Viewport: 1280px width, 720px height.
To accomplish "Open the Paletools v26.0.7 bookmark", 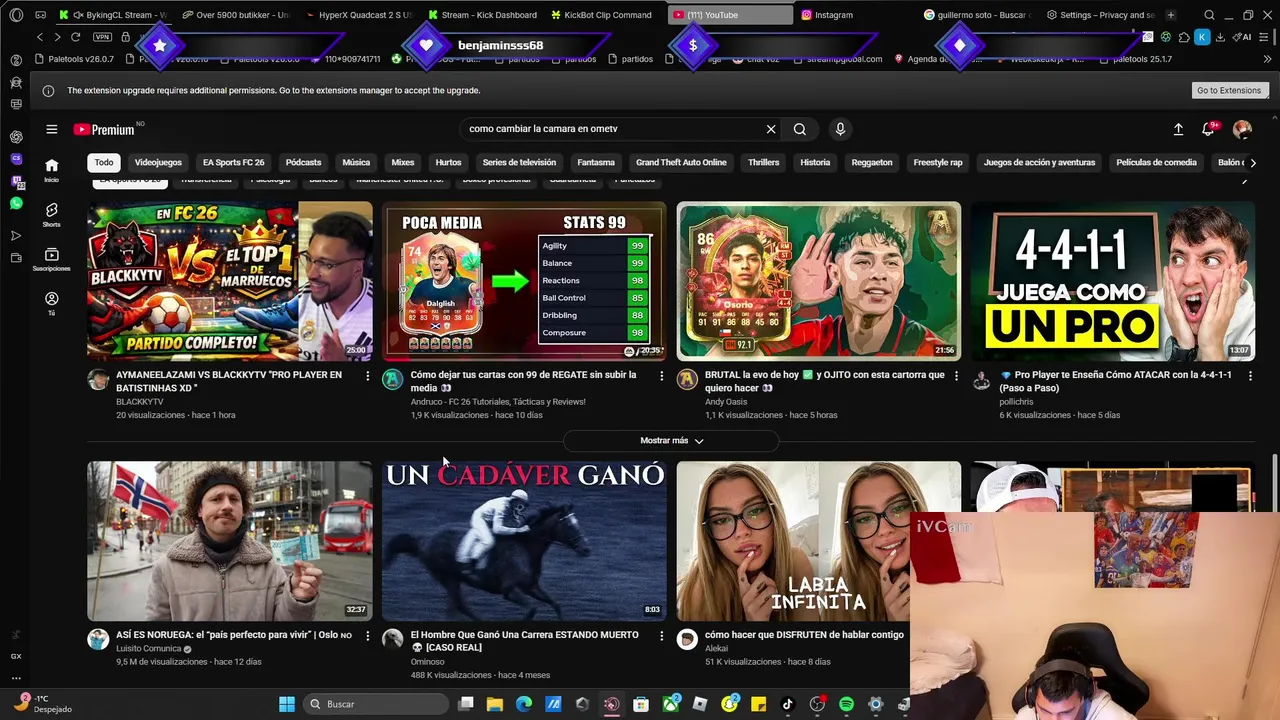I will click(75, 59).
